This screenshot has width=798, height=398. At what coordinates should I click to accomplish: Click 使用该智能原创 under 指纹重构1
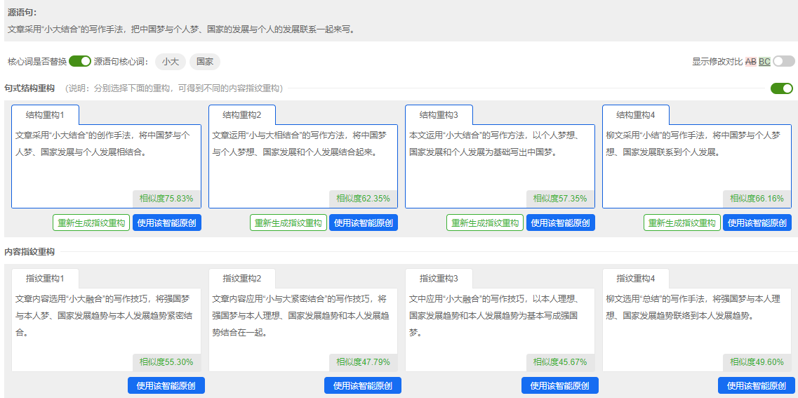coord(166,385)
